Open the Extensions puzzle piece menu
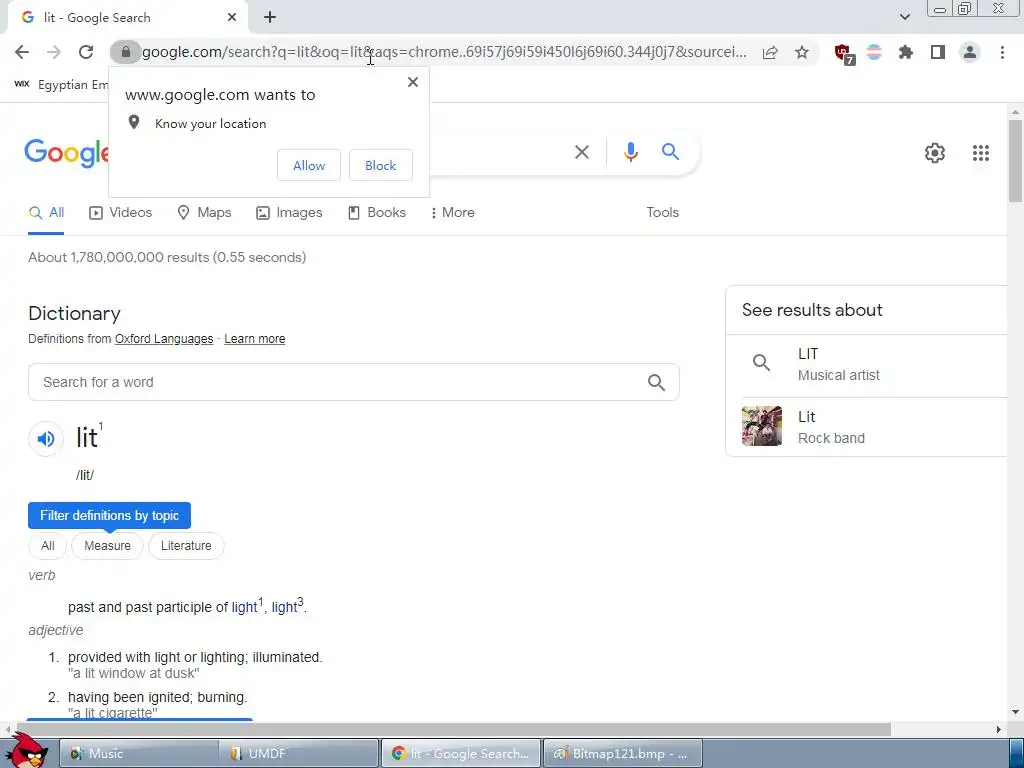 906,52
